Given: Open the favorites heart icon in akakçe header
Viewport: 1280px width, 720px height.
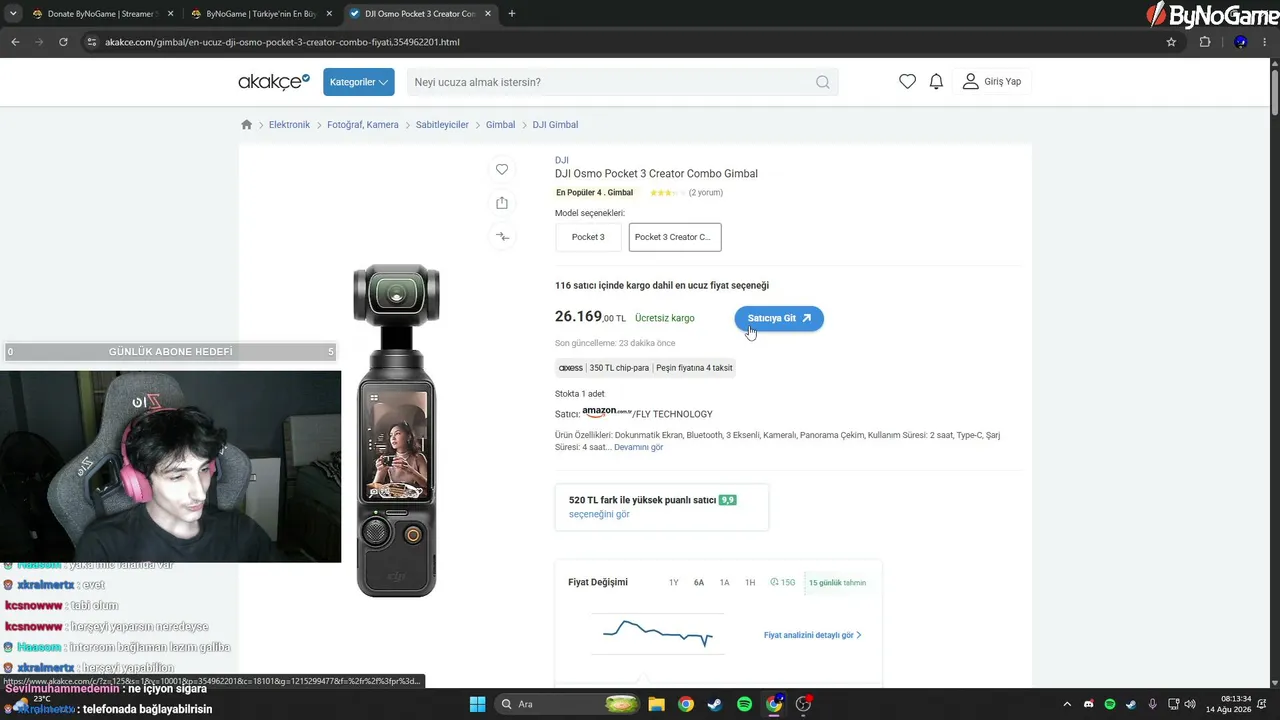Looking at the screenshot, I should click(x=907, y=82).
